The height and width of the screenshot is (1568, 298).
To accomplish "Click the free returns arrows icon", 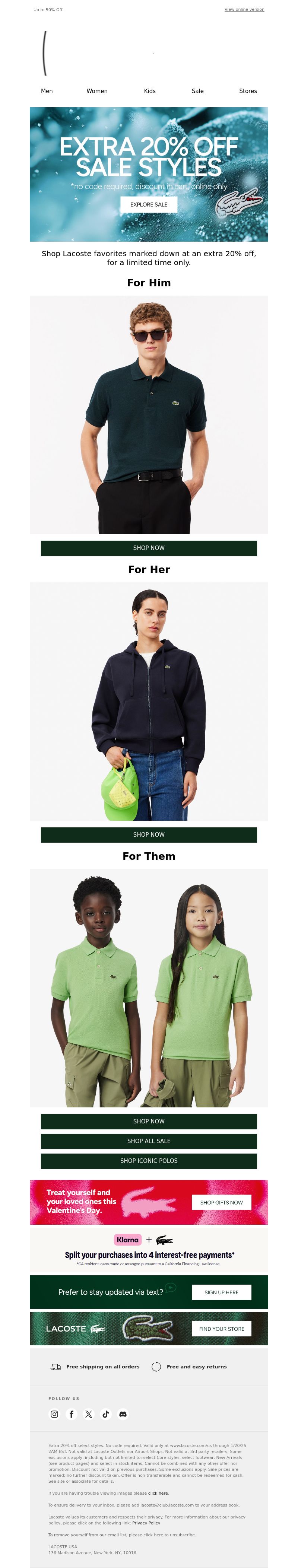I will coord(156,1367).
